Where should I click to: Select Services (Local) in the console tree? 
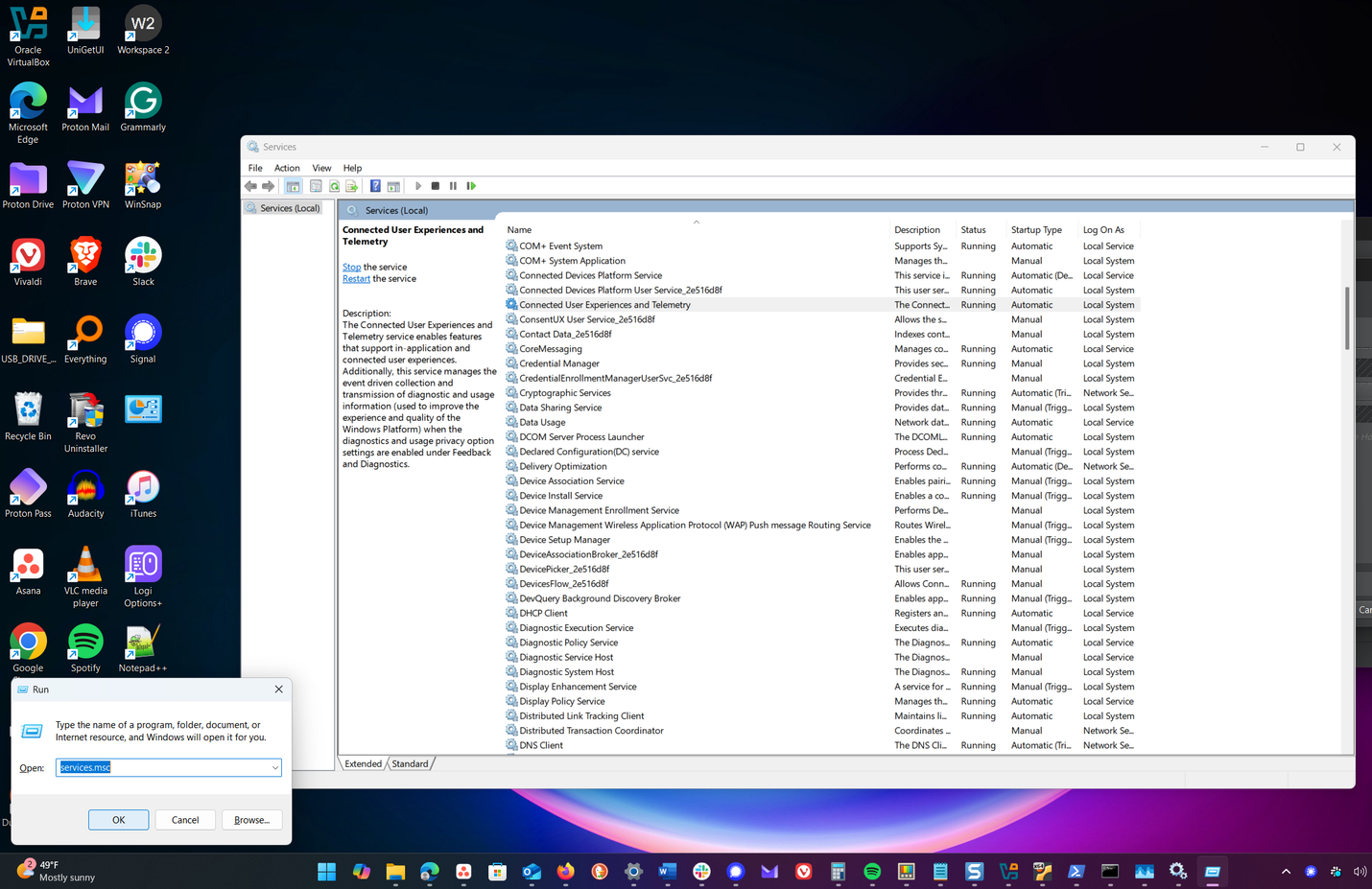point(289,208)
